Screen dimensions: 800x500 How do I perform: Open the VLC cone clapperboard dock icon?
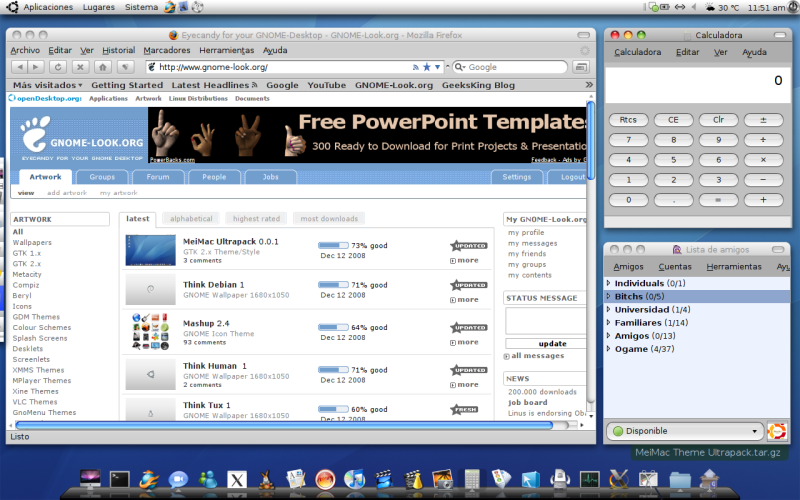(413, 480)
